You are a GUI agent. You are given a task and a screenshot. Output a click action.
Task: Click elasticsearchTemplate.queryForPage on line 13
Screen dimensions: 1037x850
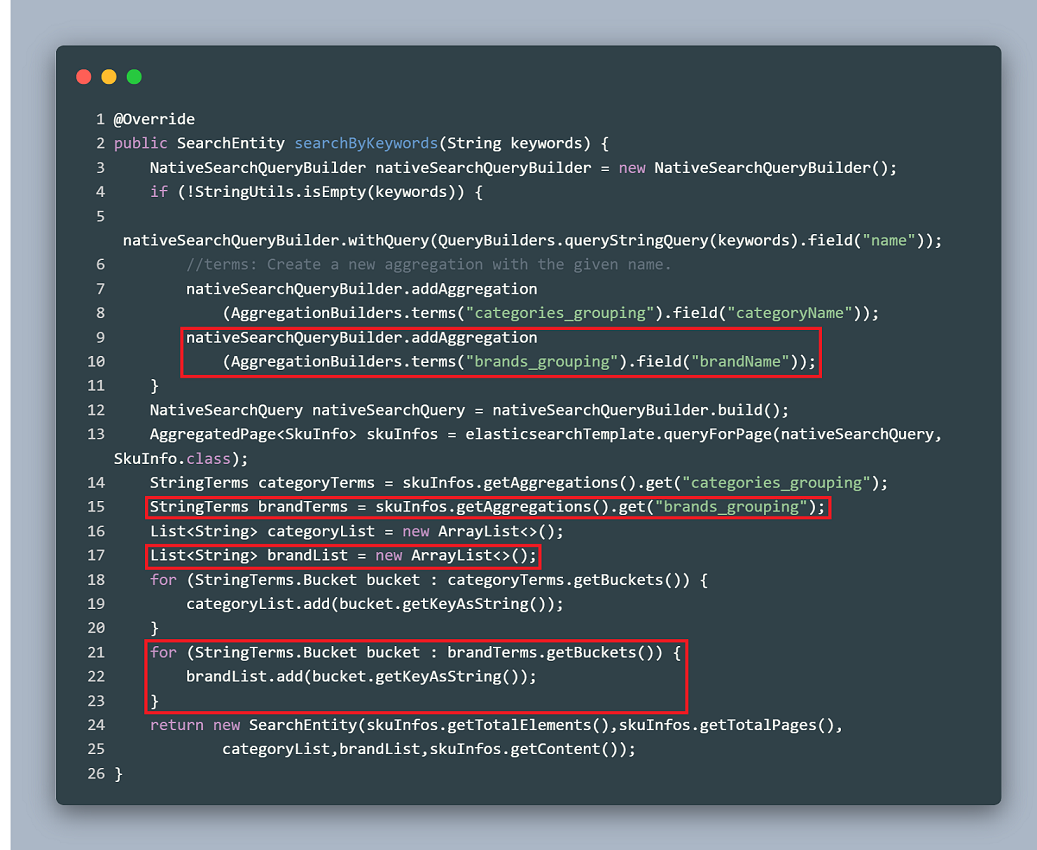pyautogui.click(x=618, y=435)
